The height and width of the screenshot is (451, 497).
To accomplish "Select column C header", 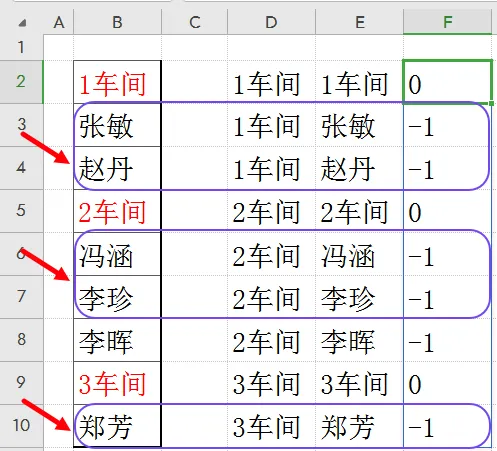I will click(x=195, y=22).
